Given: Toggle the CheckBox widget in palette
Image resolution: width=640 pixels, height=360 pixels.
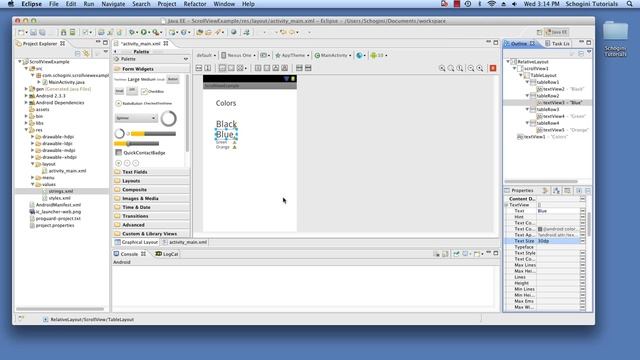Looking at the screenshot, I should [x=153, y=91].
